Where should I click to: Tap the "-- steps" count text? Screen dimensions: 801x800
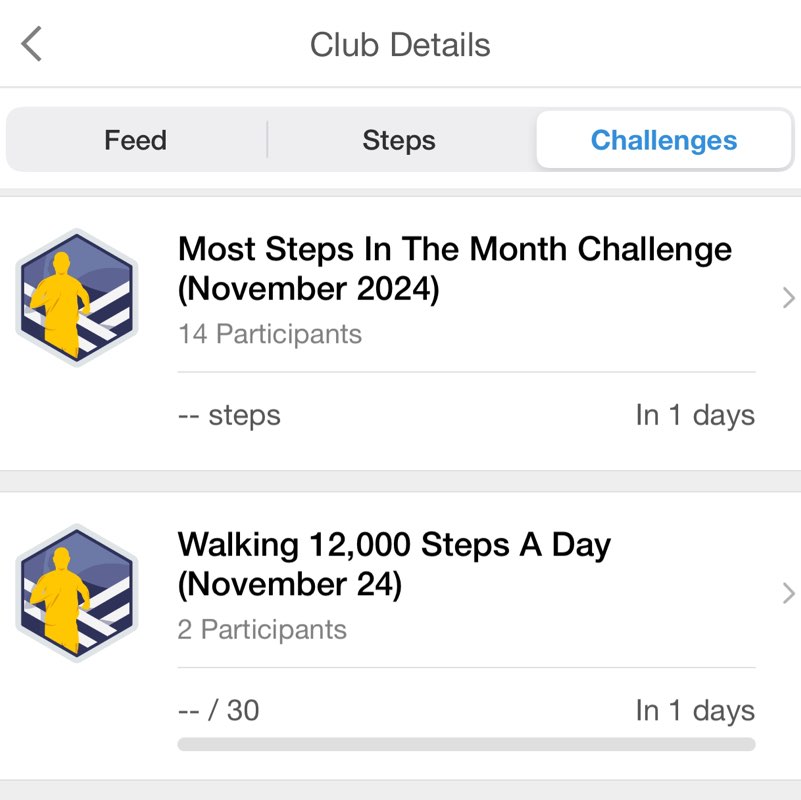(x=229, y=415)
